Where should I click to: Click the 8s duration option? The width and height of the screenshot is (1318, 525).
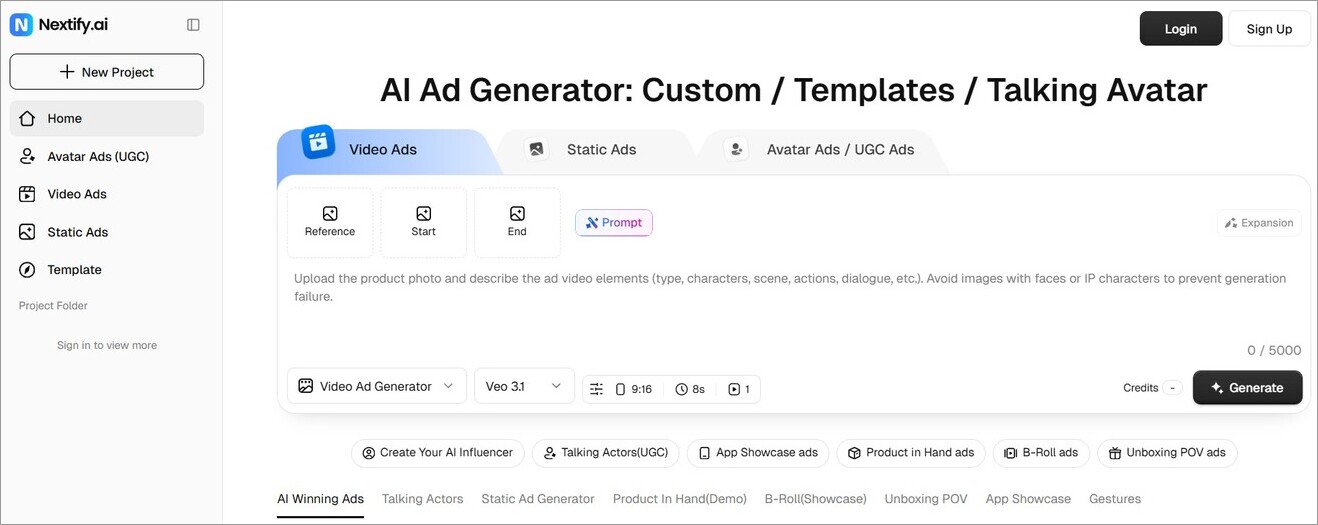[x=690, y=389]
